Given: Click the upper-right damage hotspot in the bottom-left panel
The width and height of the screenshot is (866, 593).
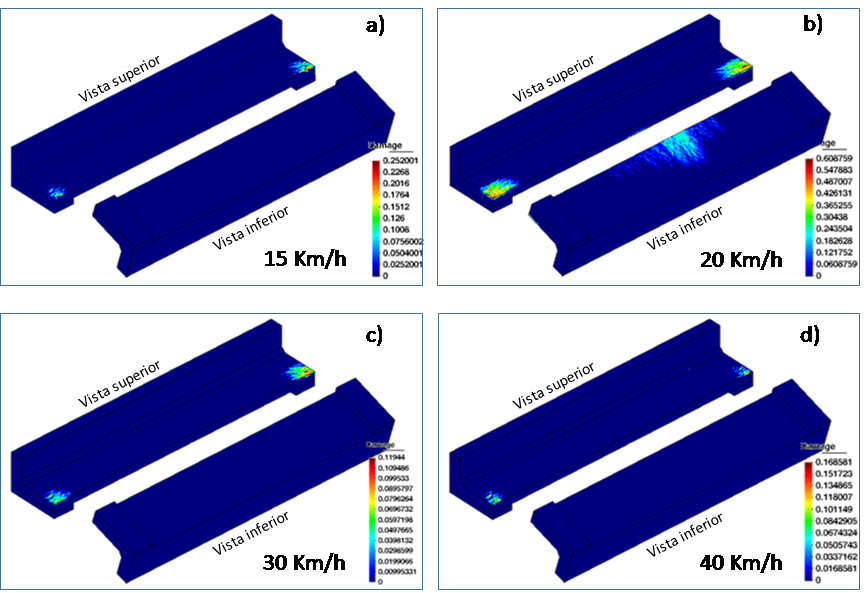Looking at the screenshot, I should coord(300,371).
